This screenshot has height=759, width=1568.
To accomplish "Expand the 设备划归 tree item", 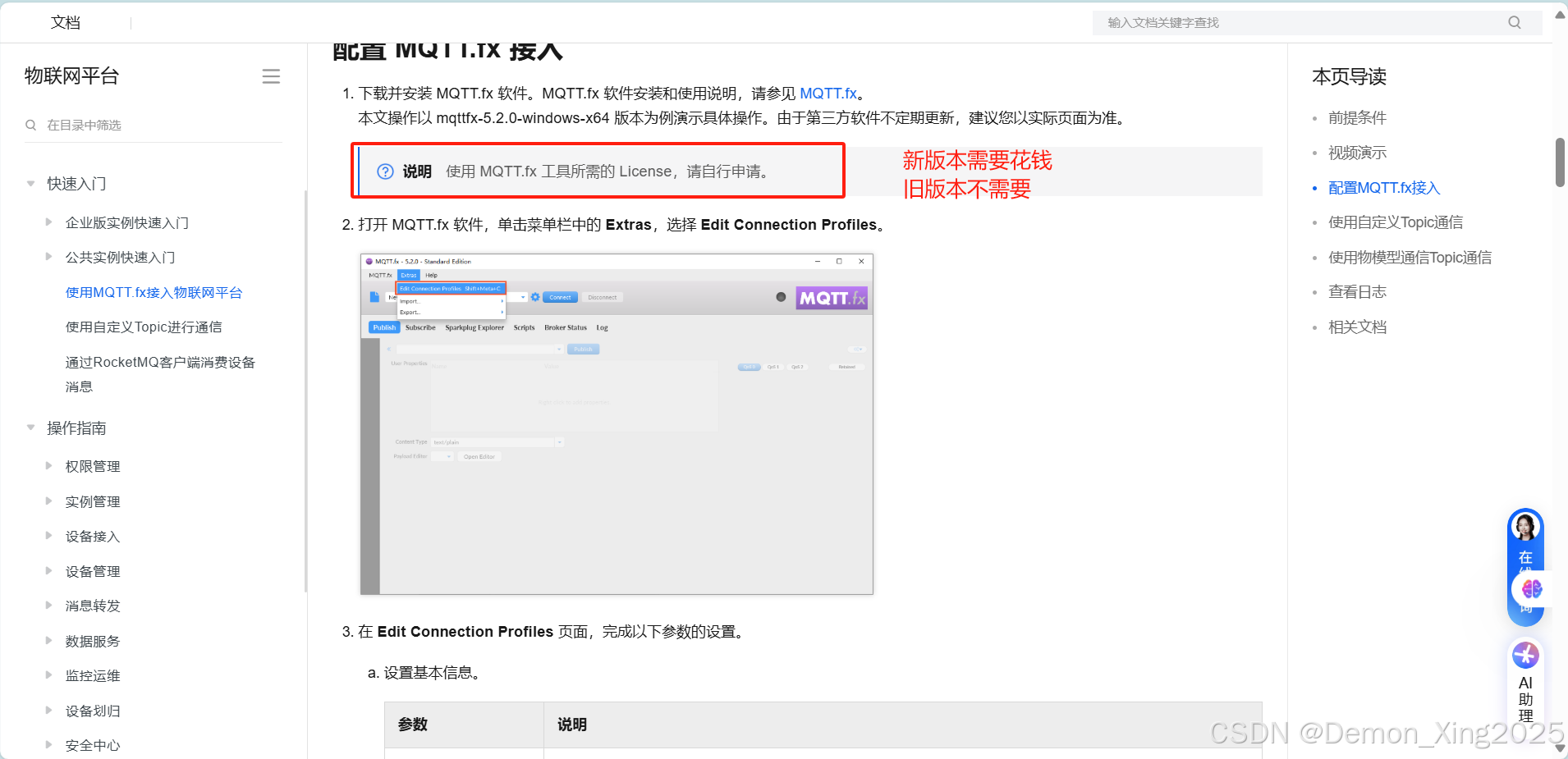I will (x=48, y=710).
